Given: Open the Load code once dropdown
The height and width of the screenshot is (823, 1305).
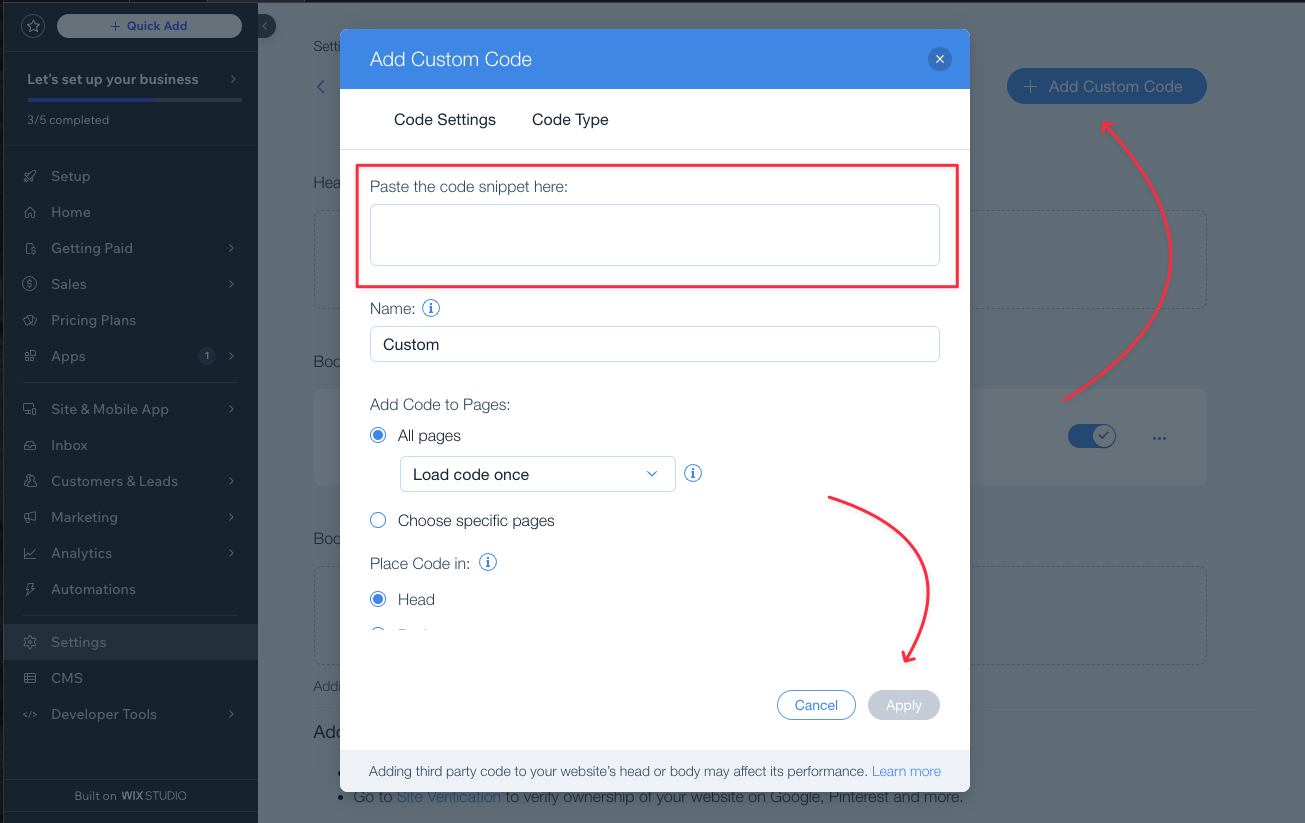Looking at the screenshot, I should pos(538,474).
